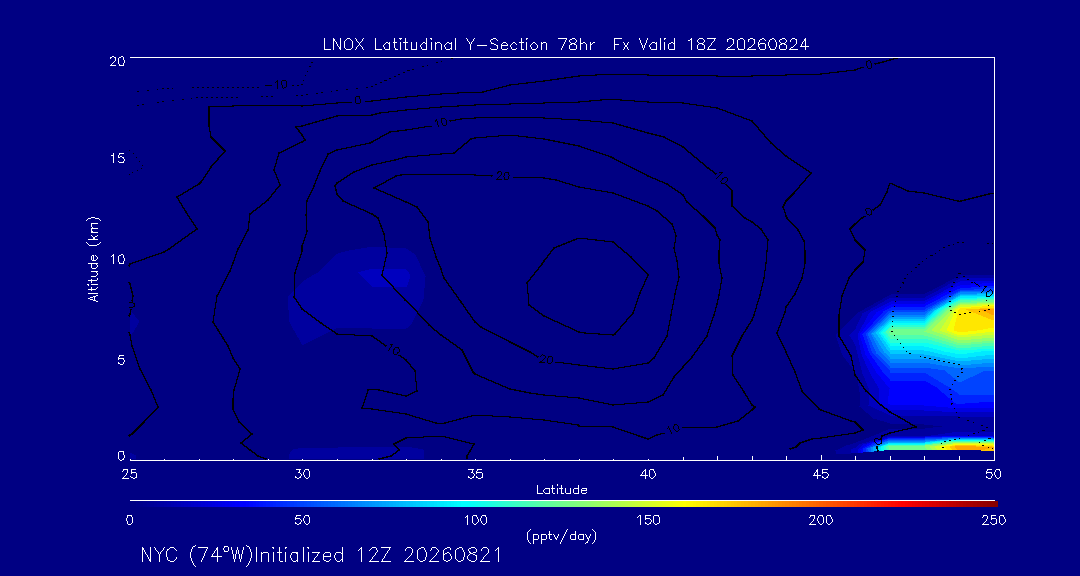Click the 250 value on the colorbar

[996, 520]
